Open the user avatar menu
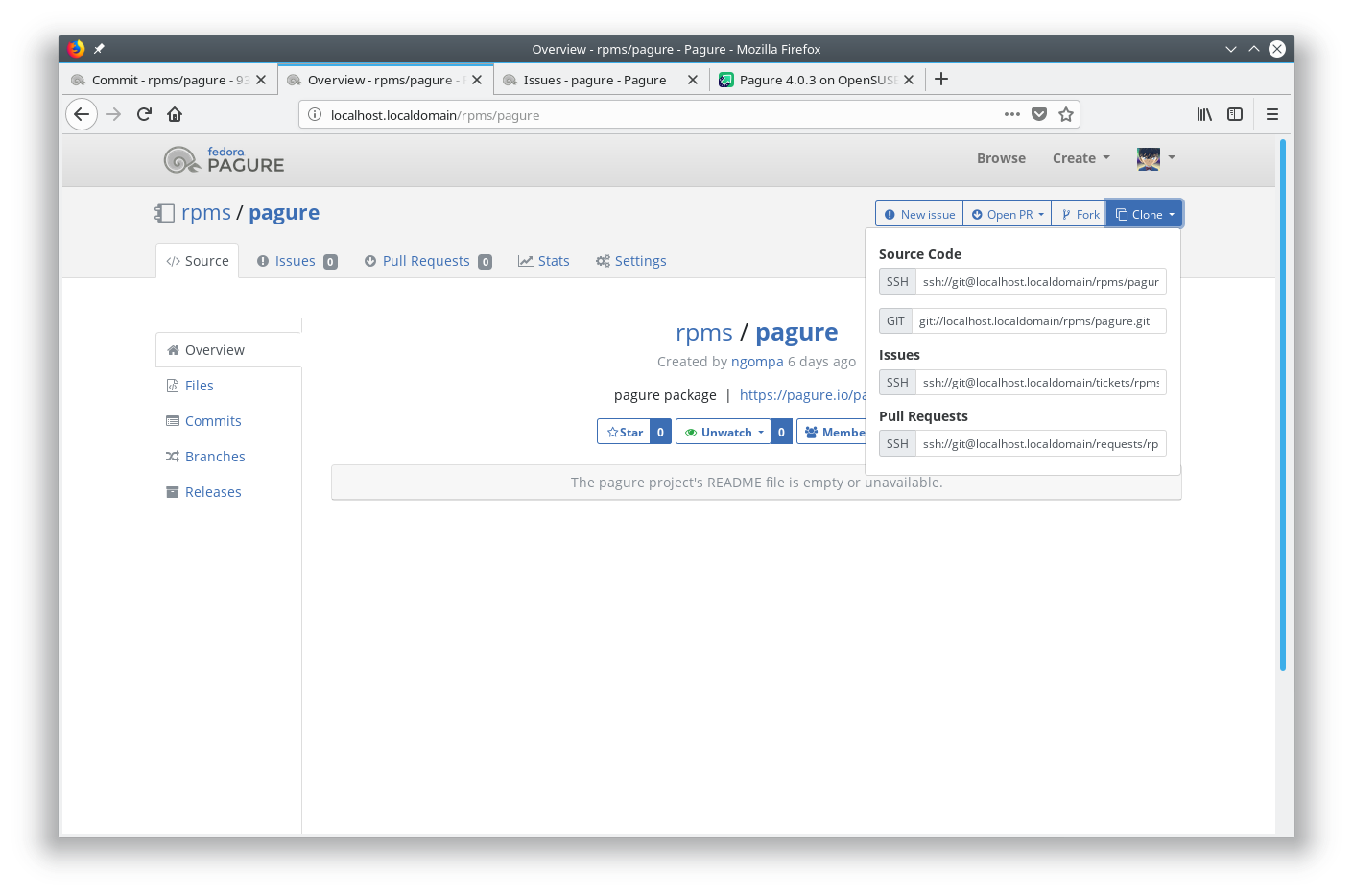The height and width of the screenshot is (896, 1353). (x=1156, y=158)
